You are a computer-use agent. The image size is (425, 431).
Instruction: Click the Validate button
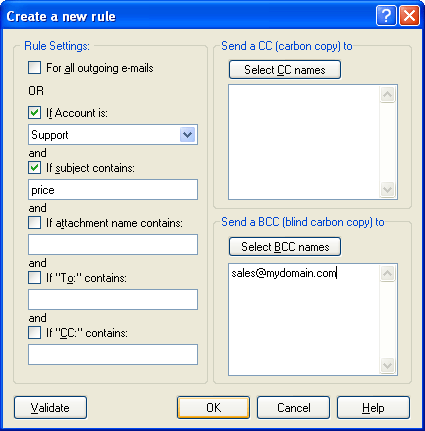pos(50,408)
